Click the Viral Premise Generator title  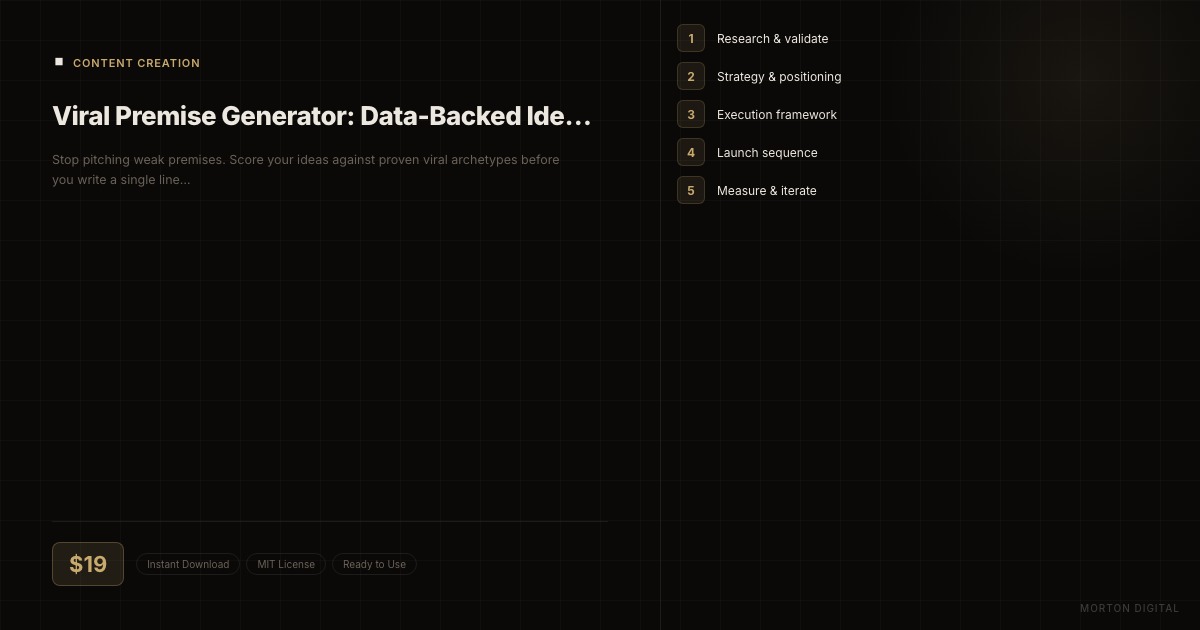[322, 116]
